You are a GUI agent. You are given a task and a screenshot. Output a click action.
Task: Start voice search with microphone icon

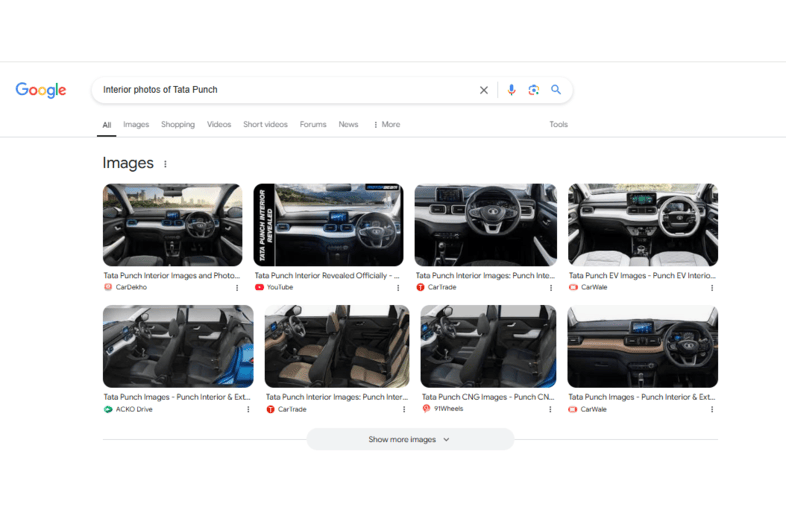[511, 90]
